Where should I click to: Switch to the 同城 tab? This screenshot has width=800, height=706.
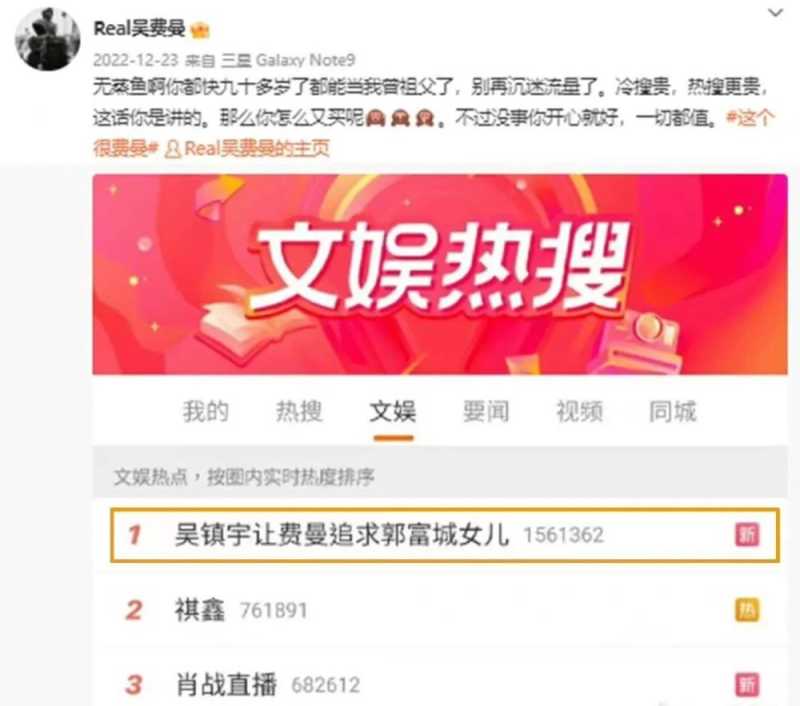pyautogui.click(x=672, y=411)
